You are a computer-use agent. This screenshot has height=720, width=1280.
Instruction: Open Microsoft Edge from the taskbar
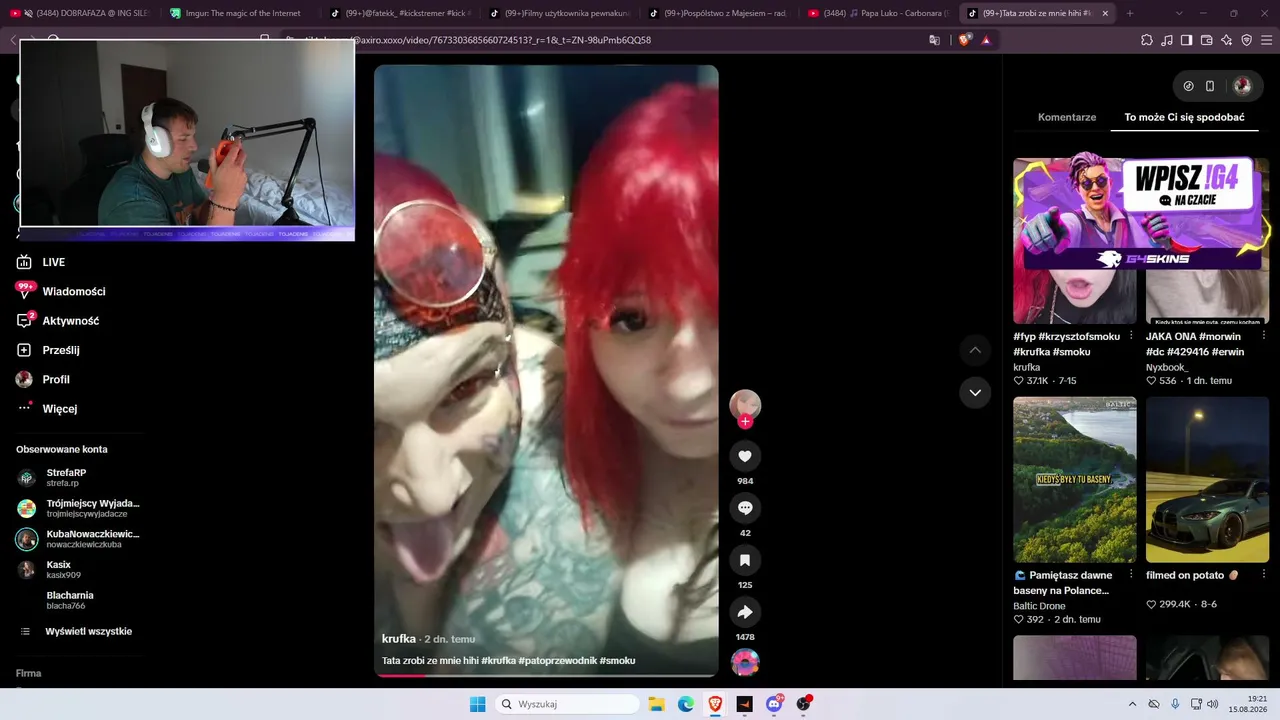click(x=686, y=704)
